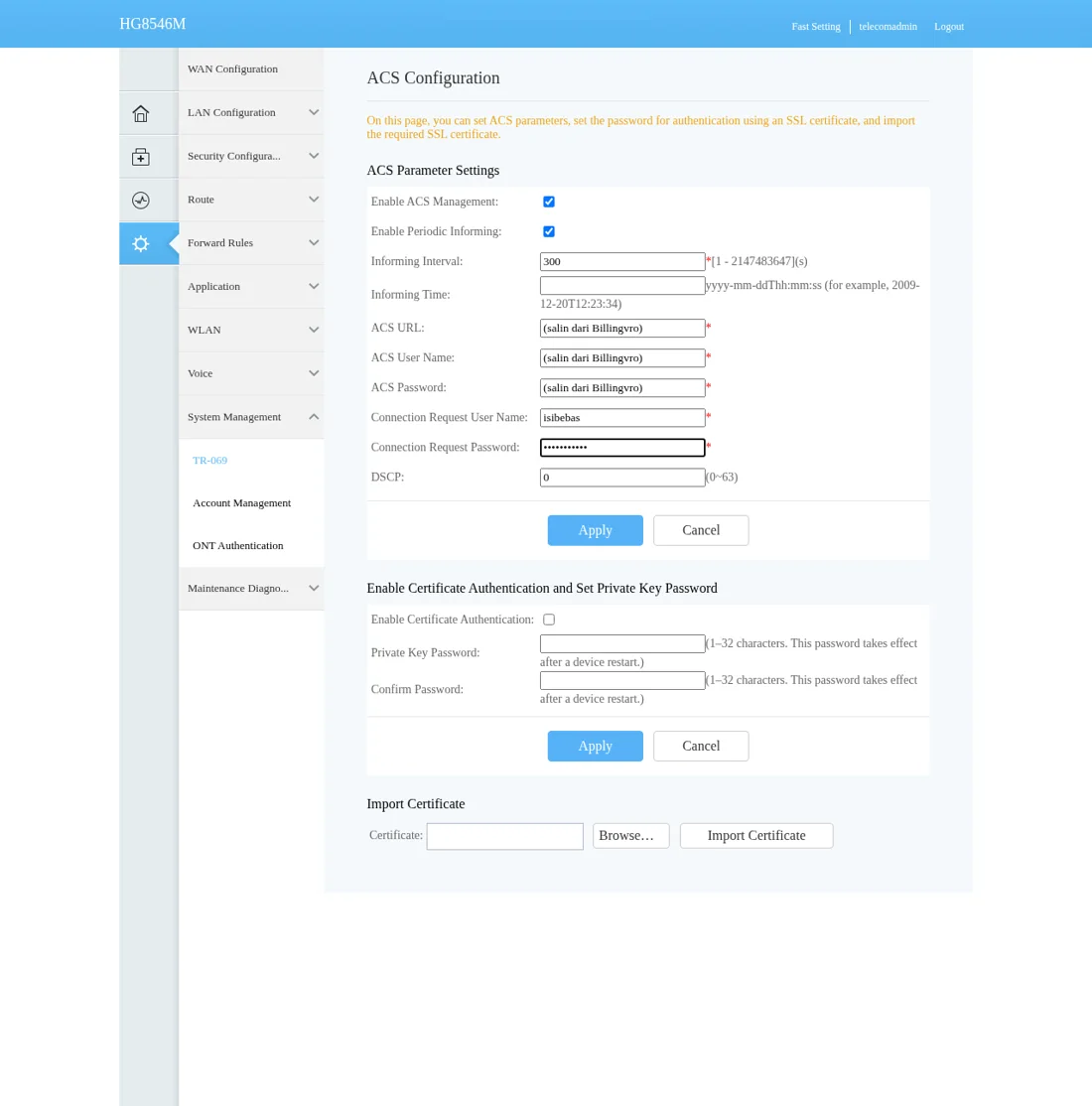1092x1106 pixels.
Task: Focus the ACS User Name field
Action: tap(622, 358)
